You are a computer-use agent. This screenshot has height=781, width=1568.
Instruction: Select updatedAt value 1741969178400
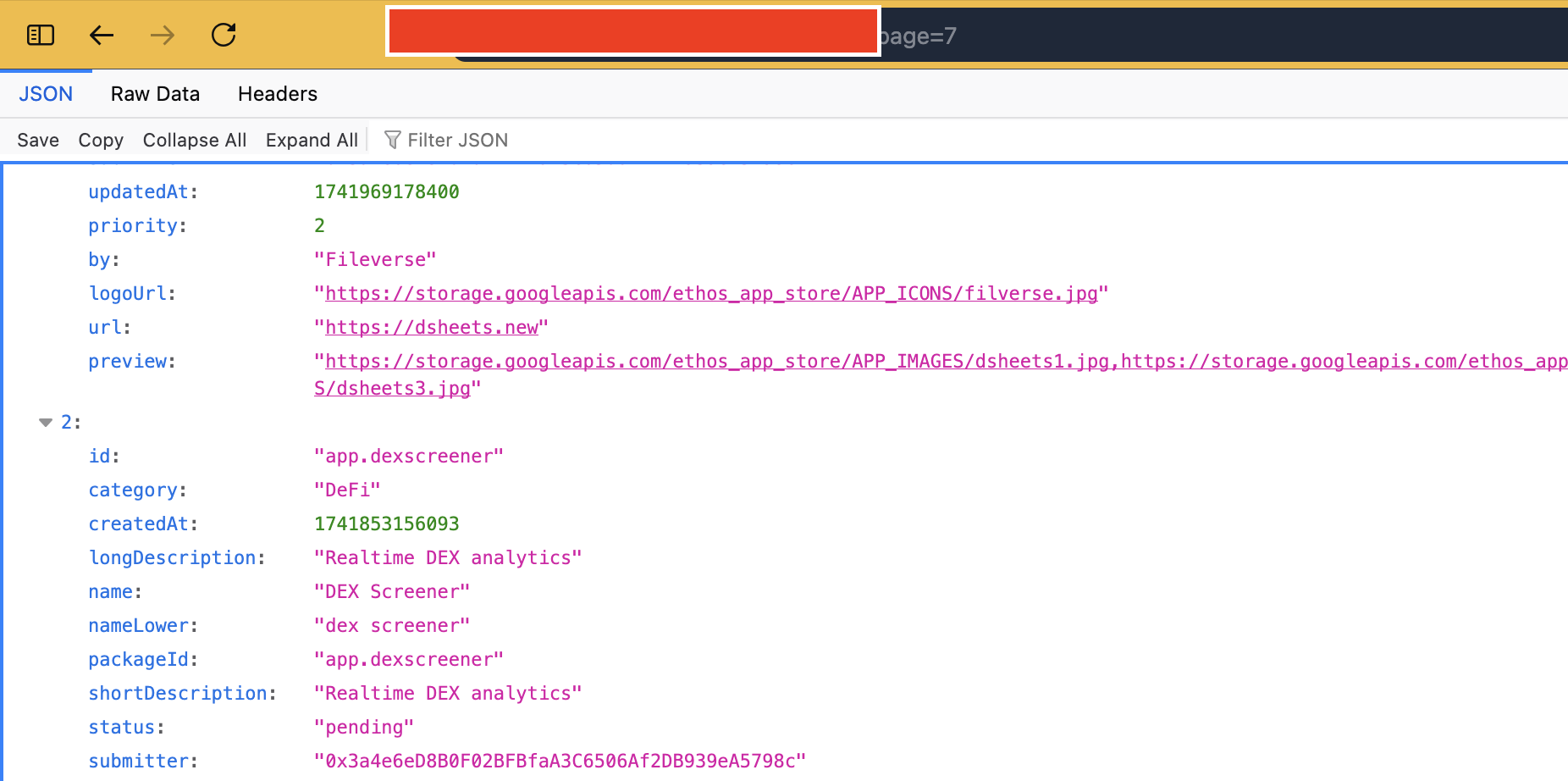point(387,191)
